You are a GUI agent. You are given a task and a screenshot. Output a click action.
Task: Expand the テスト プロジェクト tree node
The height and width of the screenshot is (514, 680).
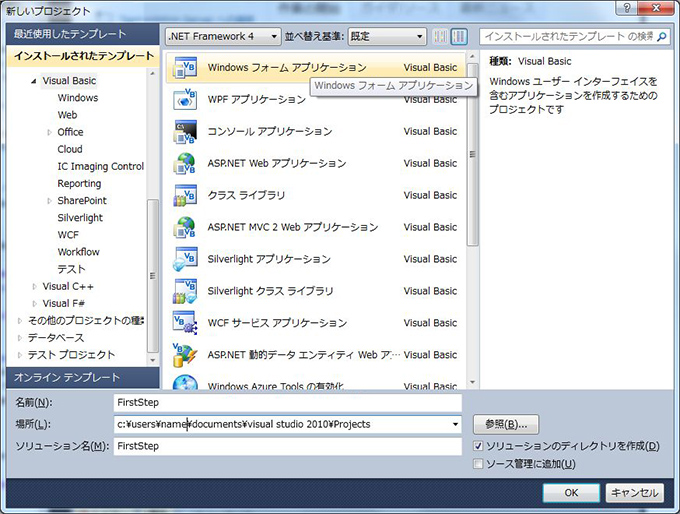click(20, 355)
